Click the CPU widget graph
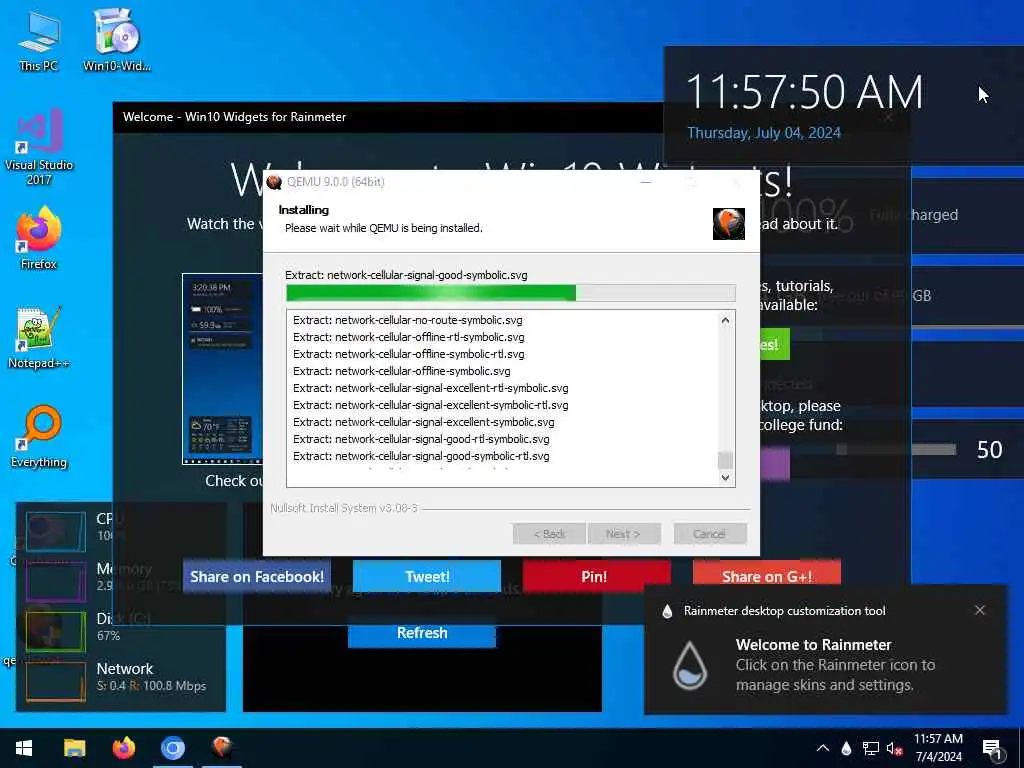 56,531
